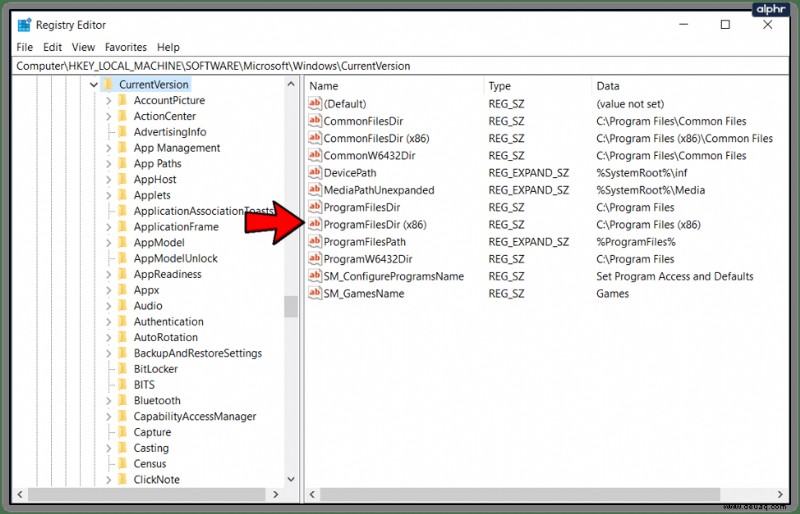Click the folder icon of Capture key
This screenshot has height=514, width=800.
coord(122,432)
